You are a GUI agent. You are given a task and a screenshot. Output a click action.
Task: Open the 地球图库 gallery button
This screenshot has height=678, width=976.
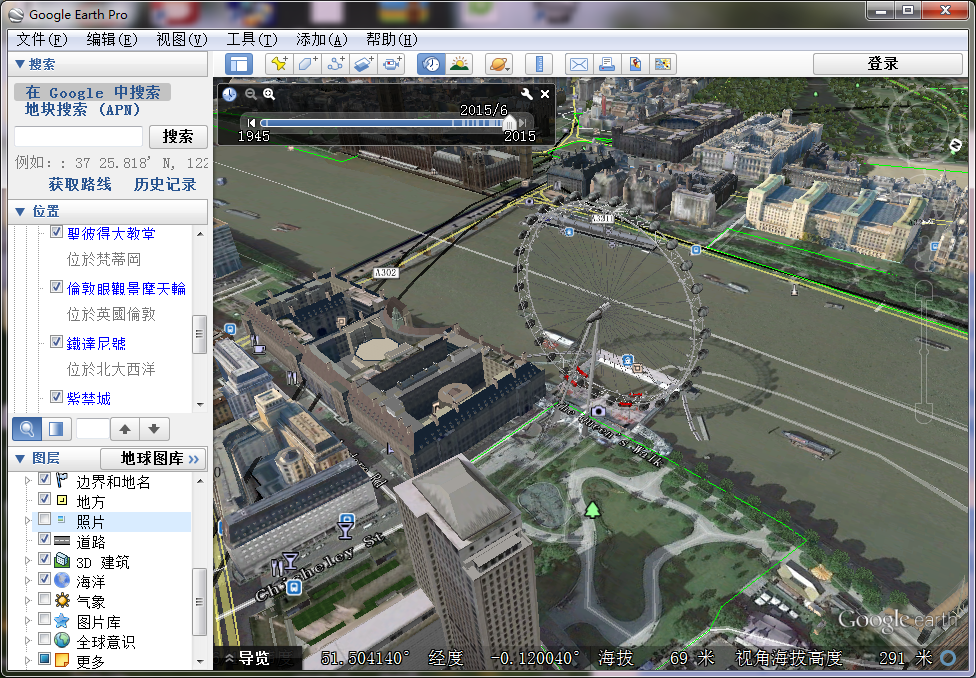[153, 459]
